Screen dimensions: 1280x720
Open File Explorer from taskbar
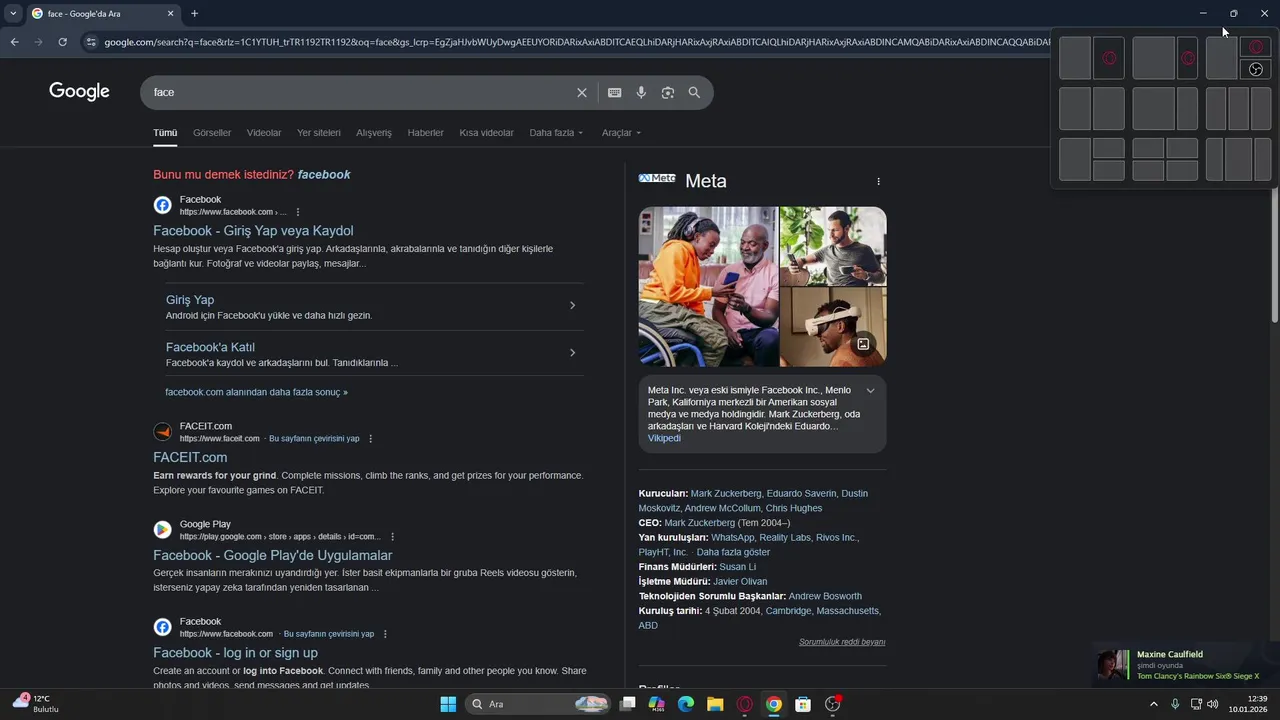click(715, 704)
